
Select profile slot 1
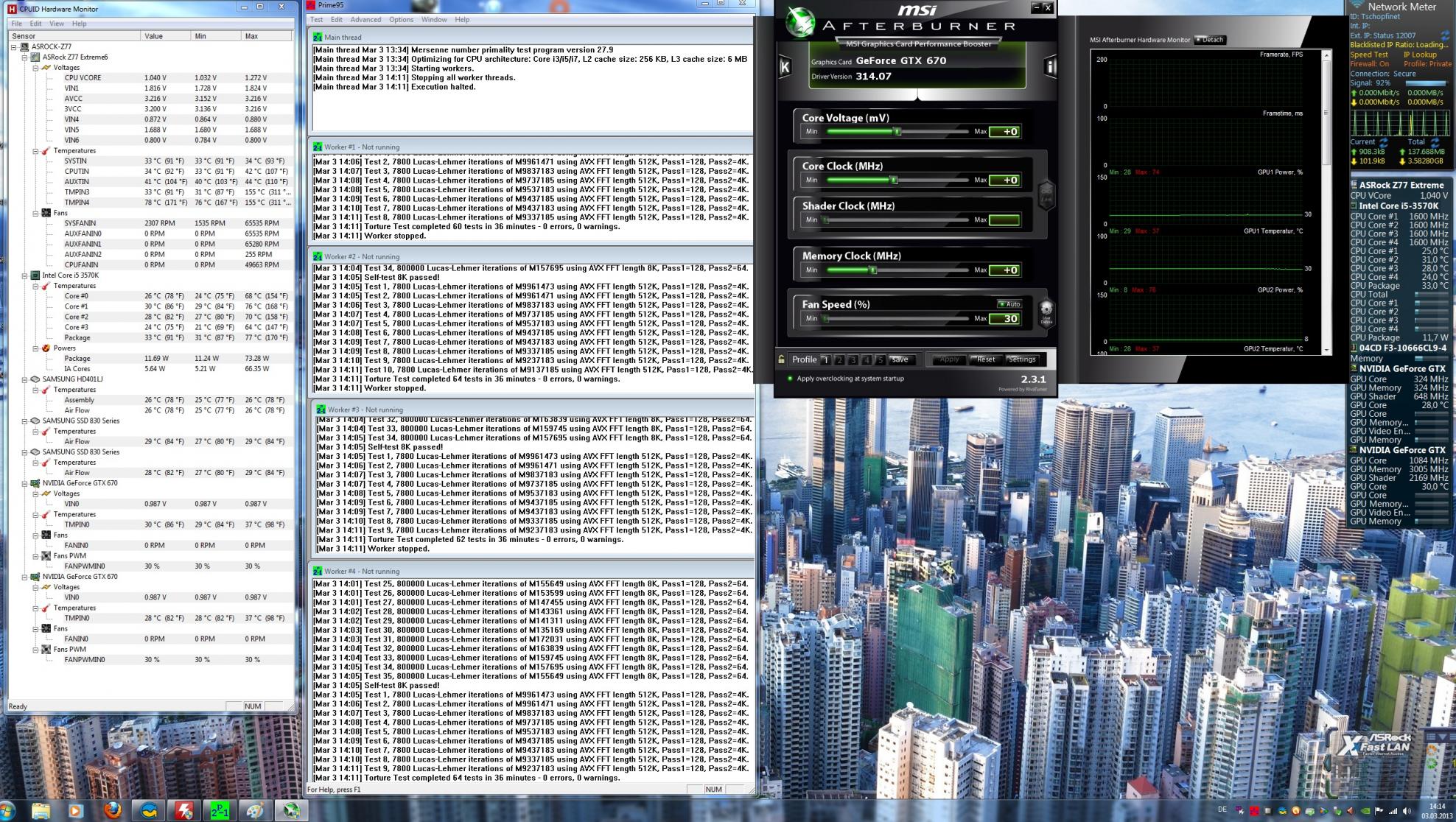[825, 360]
